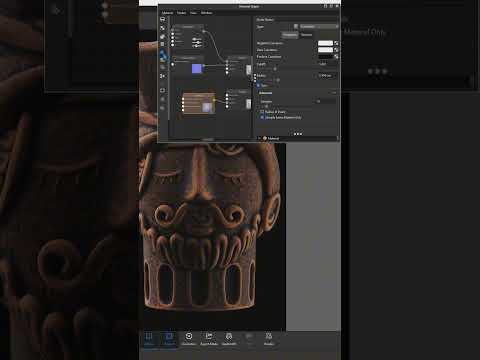Open KeyVR from bottom toolbar
Image resolution: width=480 pixels, height=360 pixels.
tap(249, 339)
